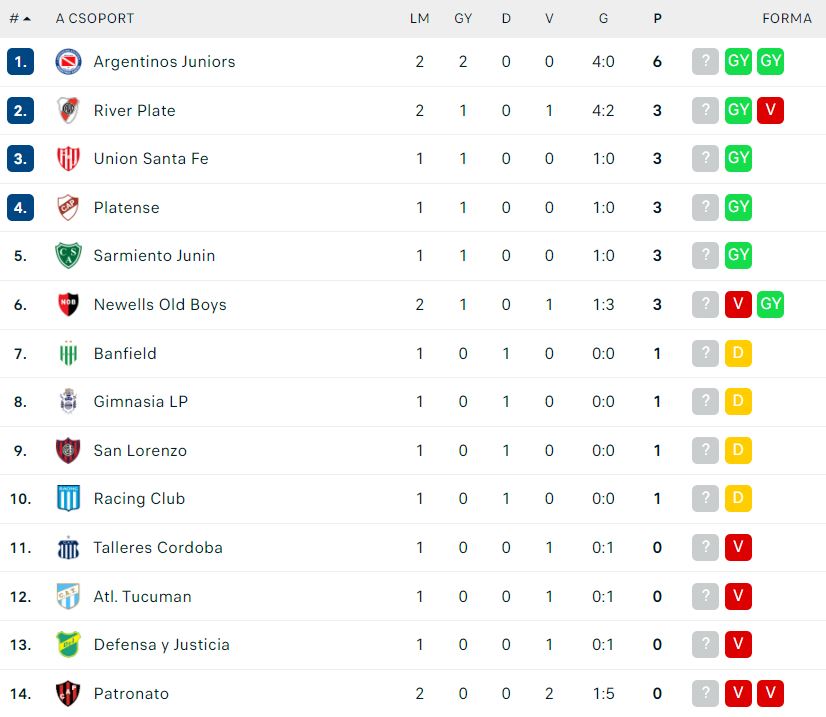Click the Newells Old Boys logo
826x717 pixels.
click(x=68, y=304)
